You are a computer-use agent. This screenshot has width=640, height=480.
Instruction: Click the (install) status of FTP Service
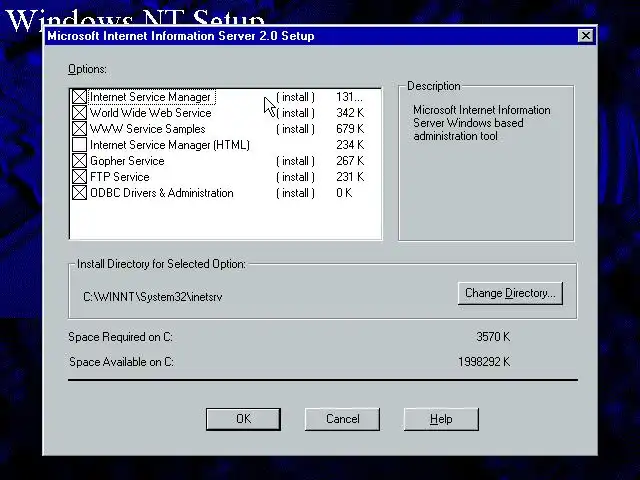pyautogui.click(x=296, y=177)
